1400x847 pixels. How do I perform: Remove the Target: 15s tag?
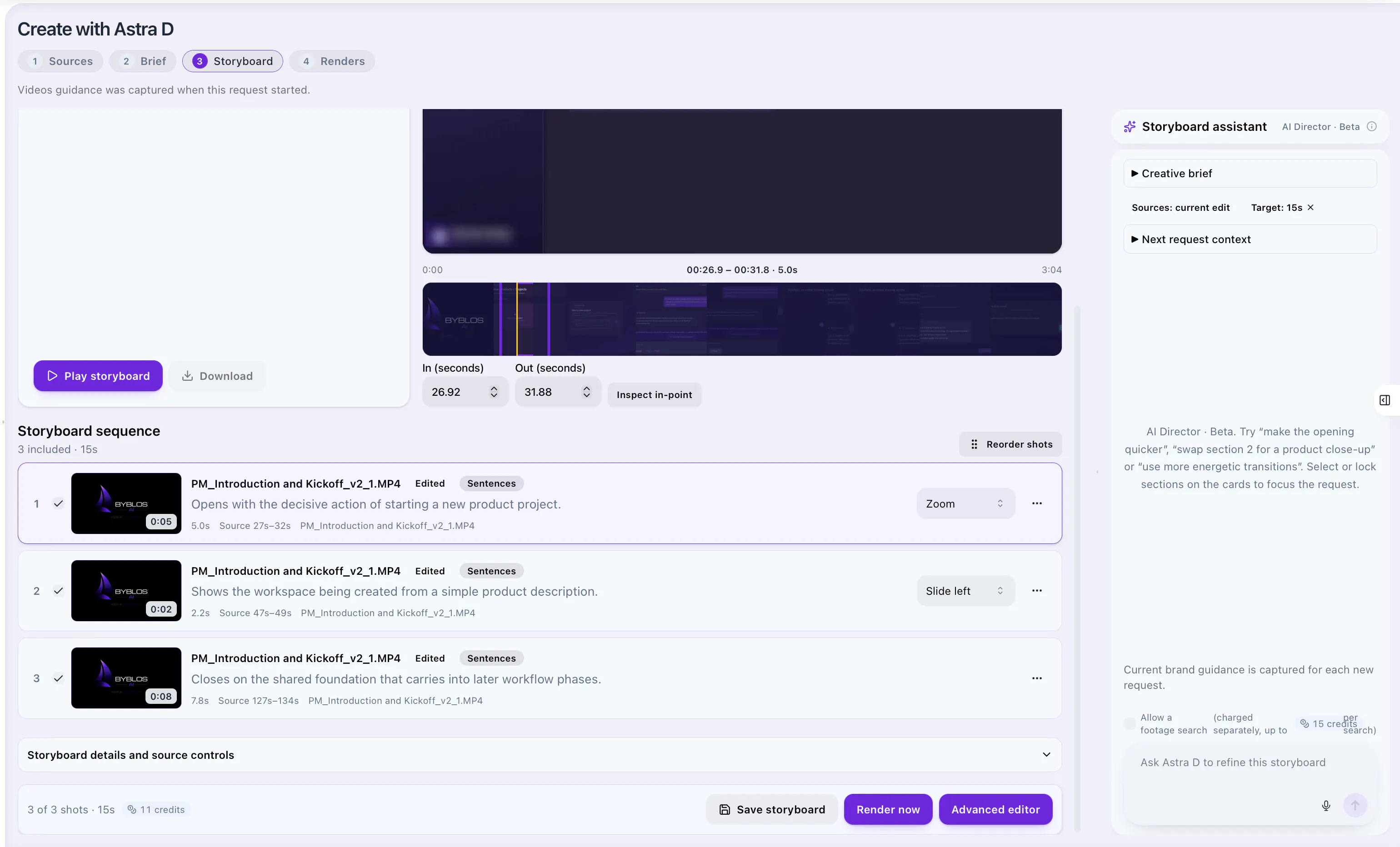(1310, 207)
